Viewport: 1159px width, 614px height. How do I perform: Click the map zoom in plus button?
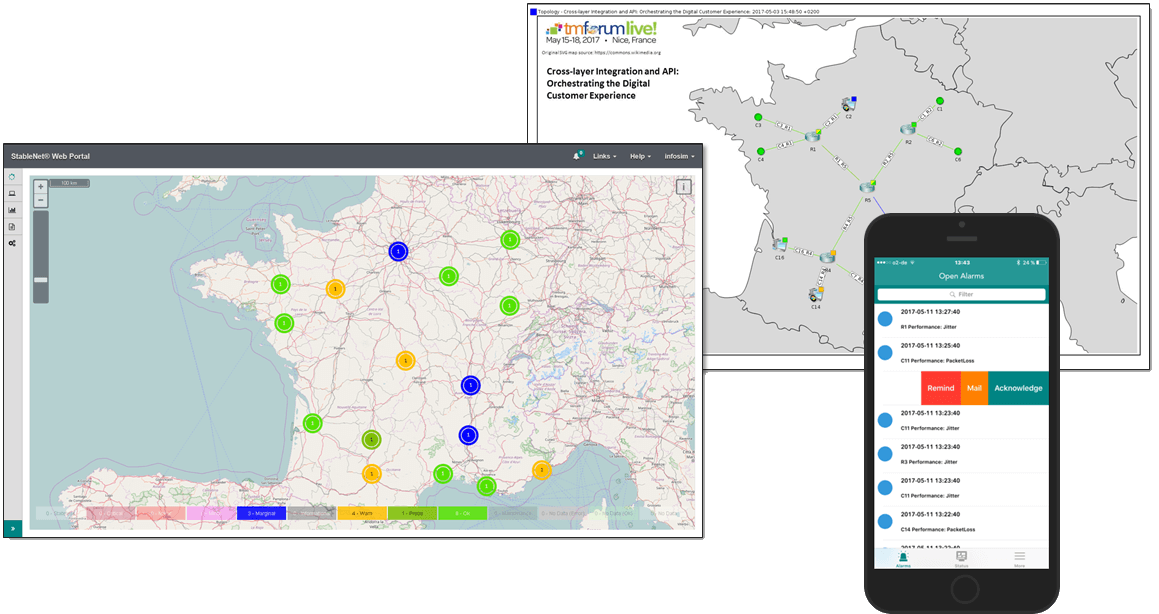[41, 187]
